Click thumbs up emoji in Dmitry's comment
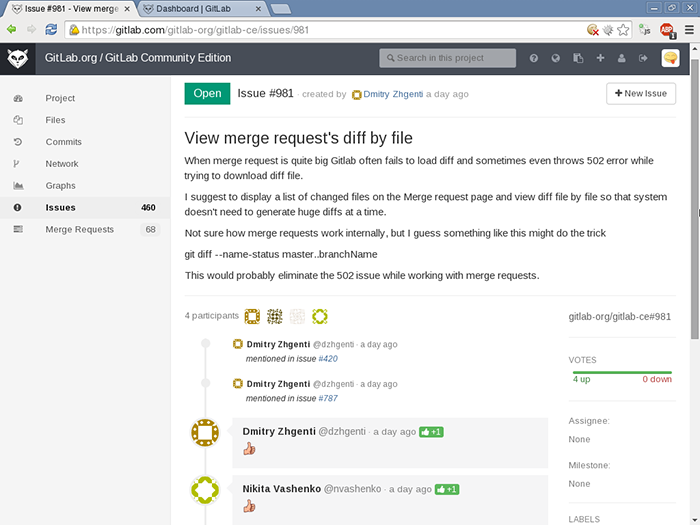700x525 pixels. click(x=249, y=449)
